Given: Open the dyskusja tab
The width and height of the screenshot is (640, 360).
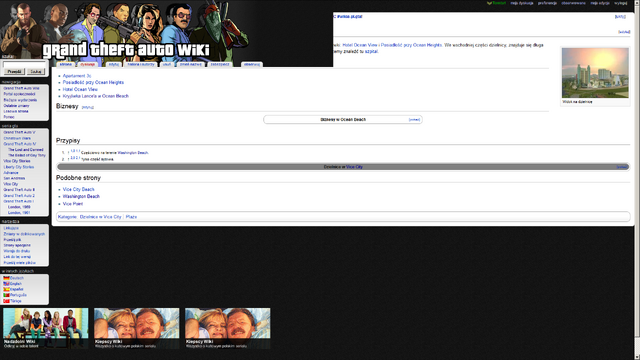Looking at the screenshot, I should (x=87, y=64).
